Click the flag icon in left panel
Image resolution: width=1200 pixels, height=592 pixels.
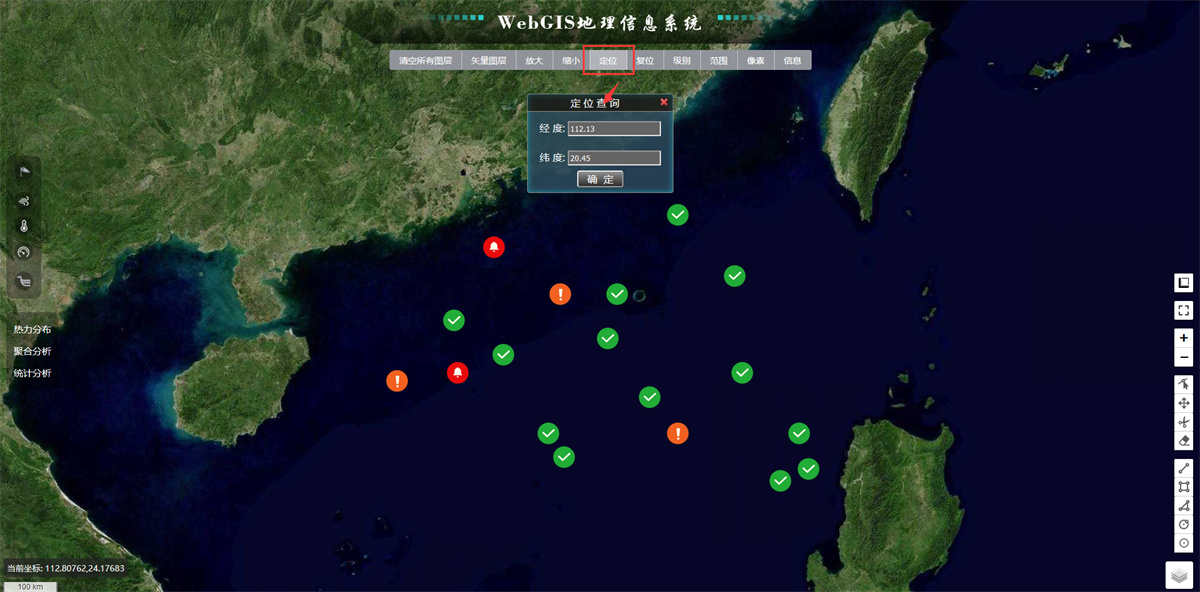(x=24, y=172)
